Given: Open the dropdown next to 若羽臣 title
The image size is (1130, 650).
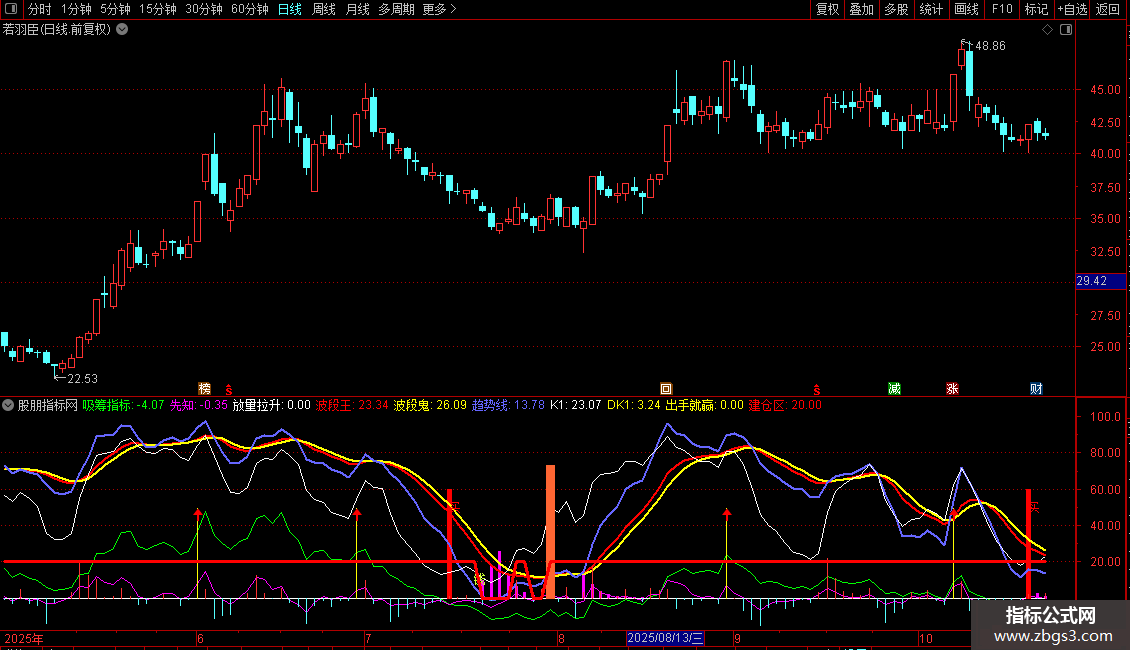Looking at the screenshot, I should pos(122,29).
